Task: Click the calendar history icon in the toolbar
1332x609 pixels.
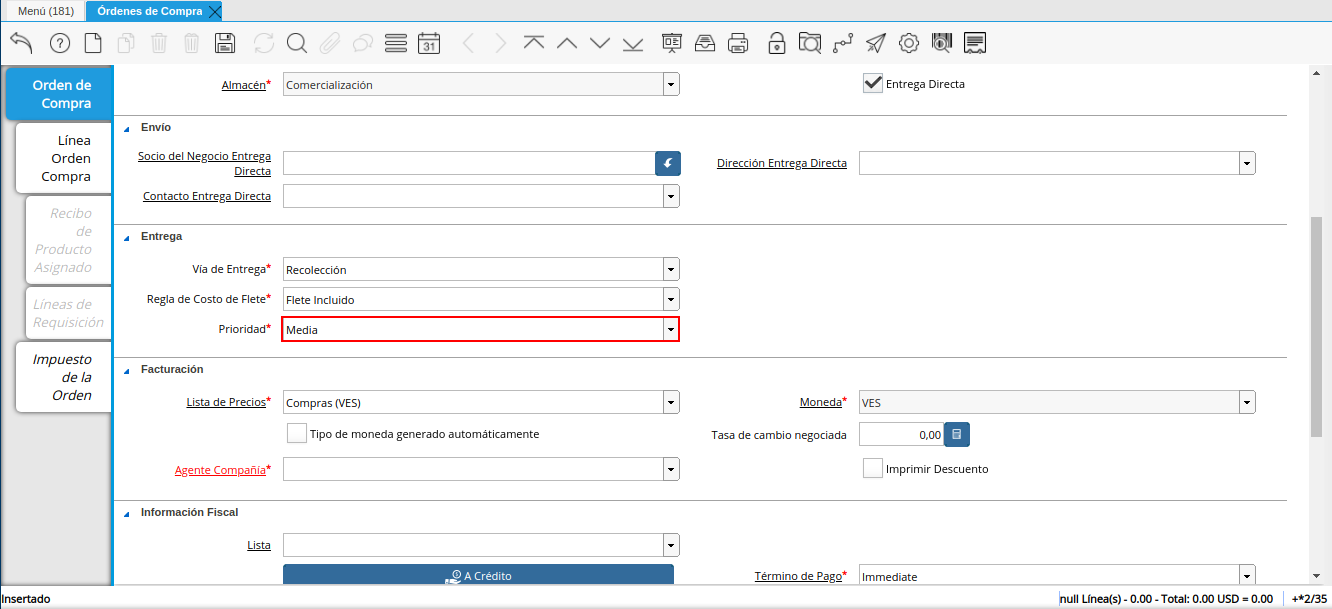Action: [x=429, y=43]
